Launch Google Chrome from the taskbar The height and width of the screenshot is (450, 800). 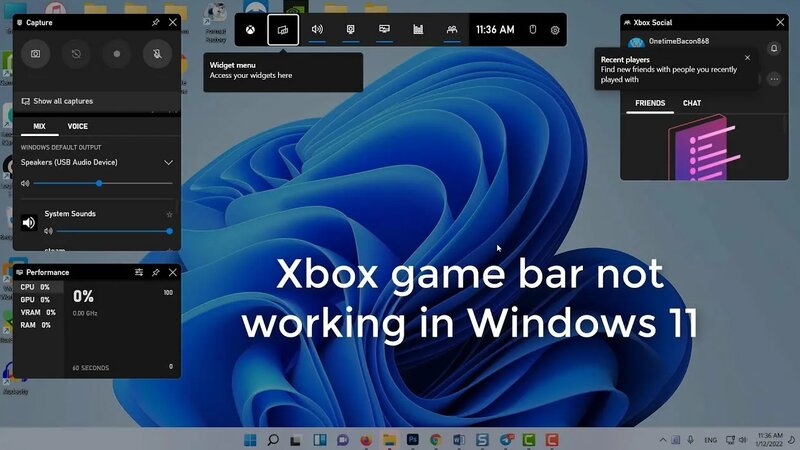pyautogui.click(x=435, y=440)
